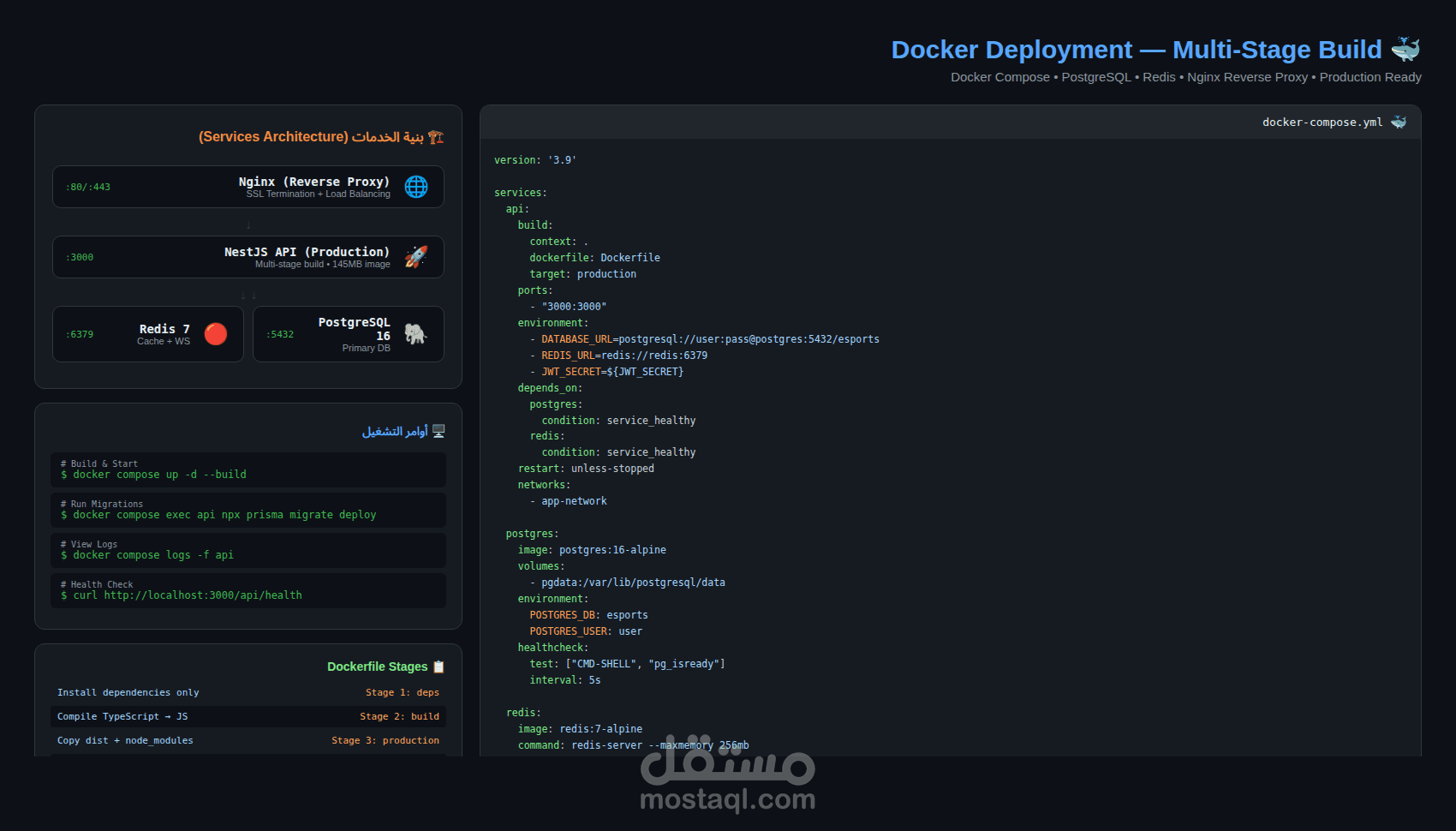1456x831 pixels.
Task: Click "SSL Termination + Load Balancing" description
Action: 319,194
